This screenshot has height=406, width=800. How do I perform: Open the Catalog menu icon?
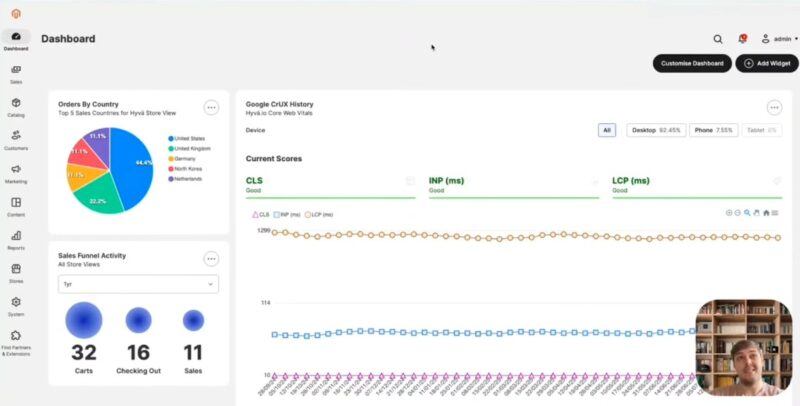(x=16, y=105)
